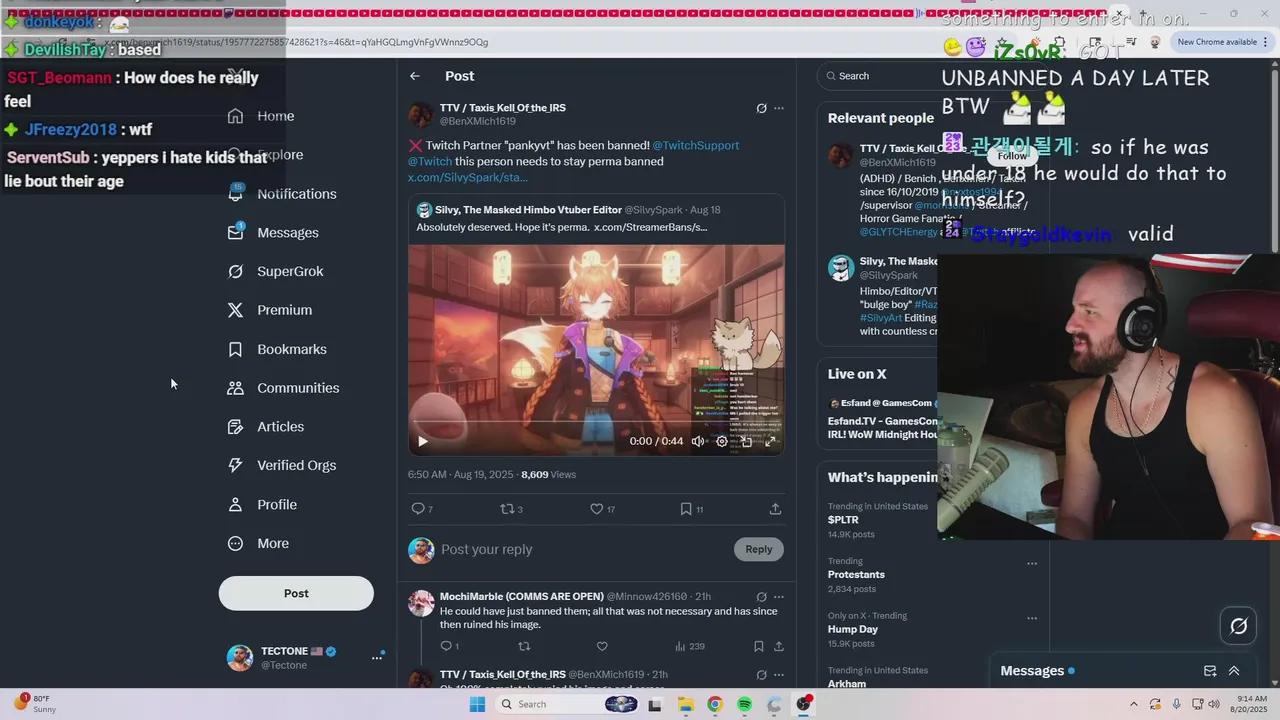
Task: Open the 8,609 Views count
Action: click(548, 475)
